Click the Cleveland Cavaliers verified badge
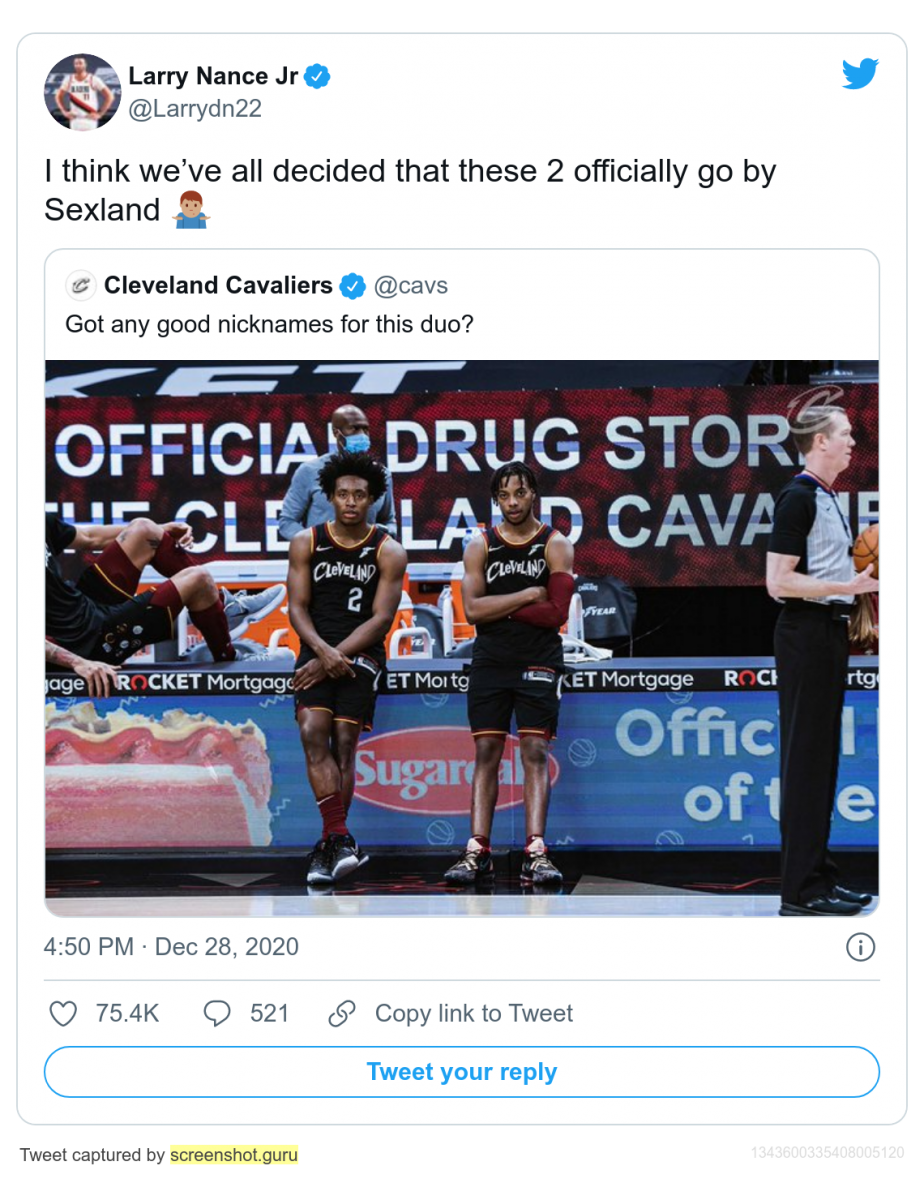Viewport: 924px width, 1200px height. tap(352, 286)
